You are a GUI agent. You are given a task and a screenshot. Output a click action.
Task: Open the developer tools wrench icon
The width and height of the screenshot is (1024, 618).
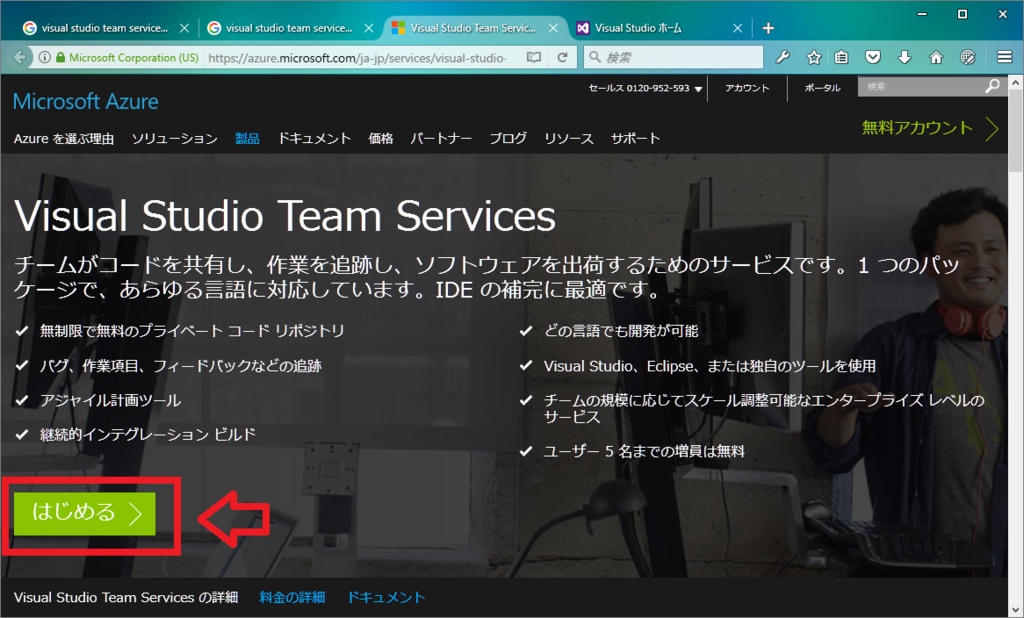tap(782, 57)
